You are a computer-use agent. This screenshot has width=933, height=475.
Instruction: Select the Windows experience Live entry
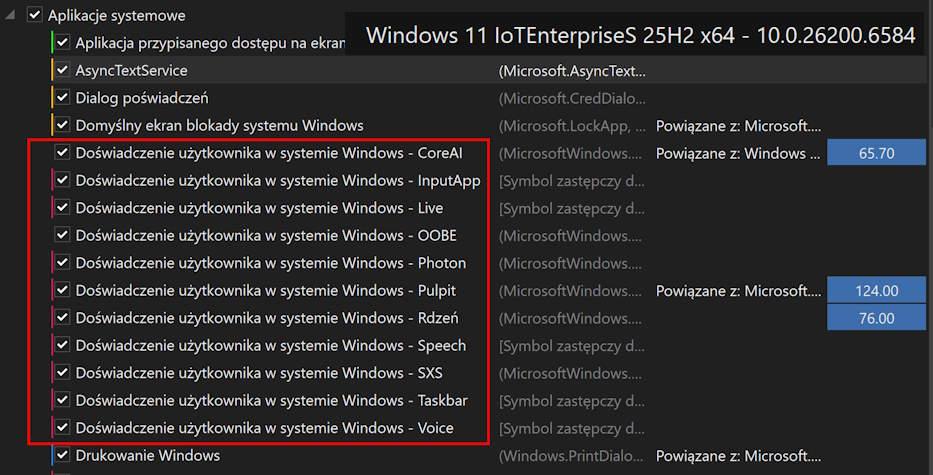259,208
